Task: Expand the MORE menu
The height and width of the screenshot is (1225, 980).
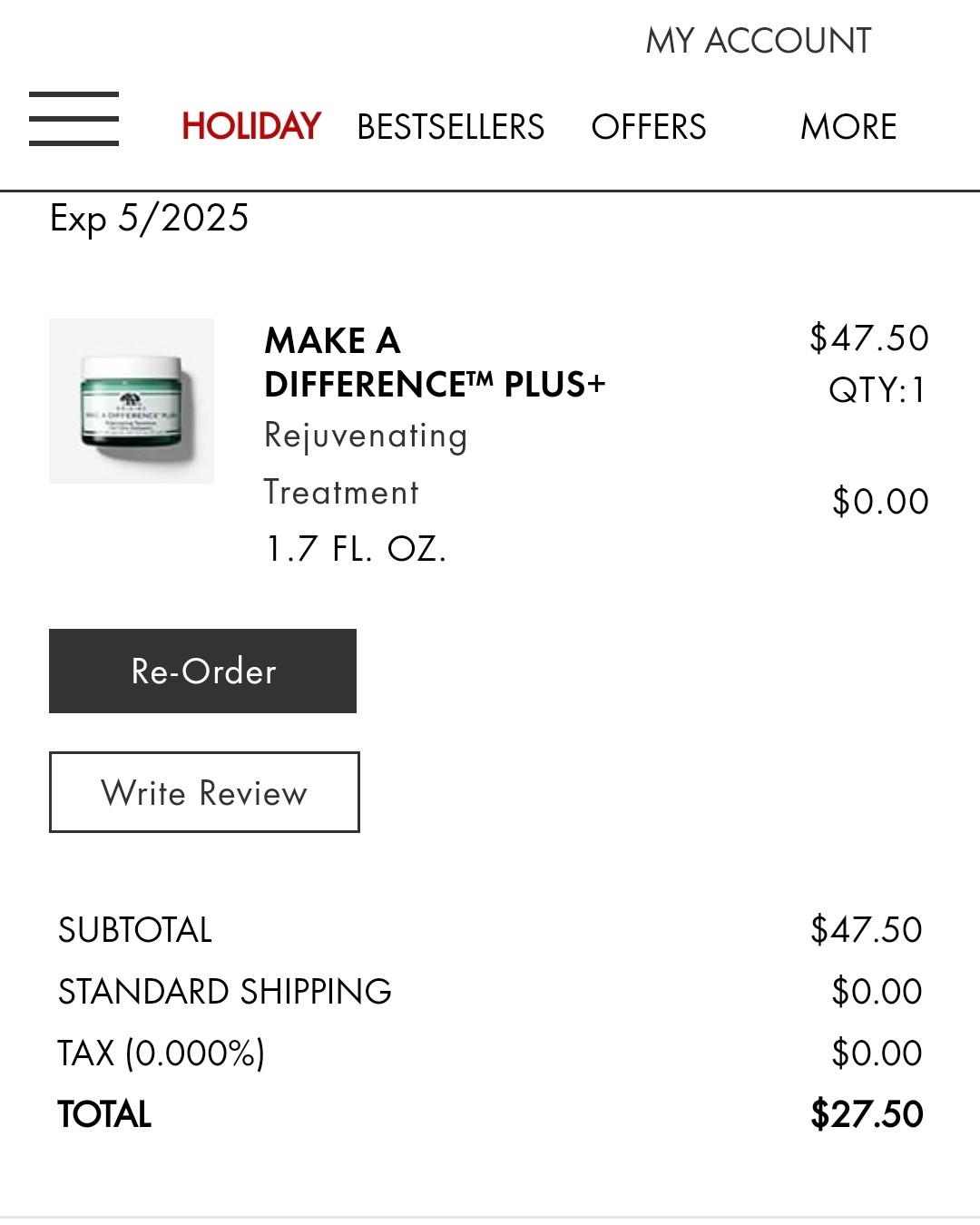Action: 848,127
